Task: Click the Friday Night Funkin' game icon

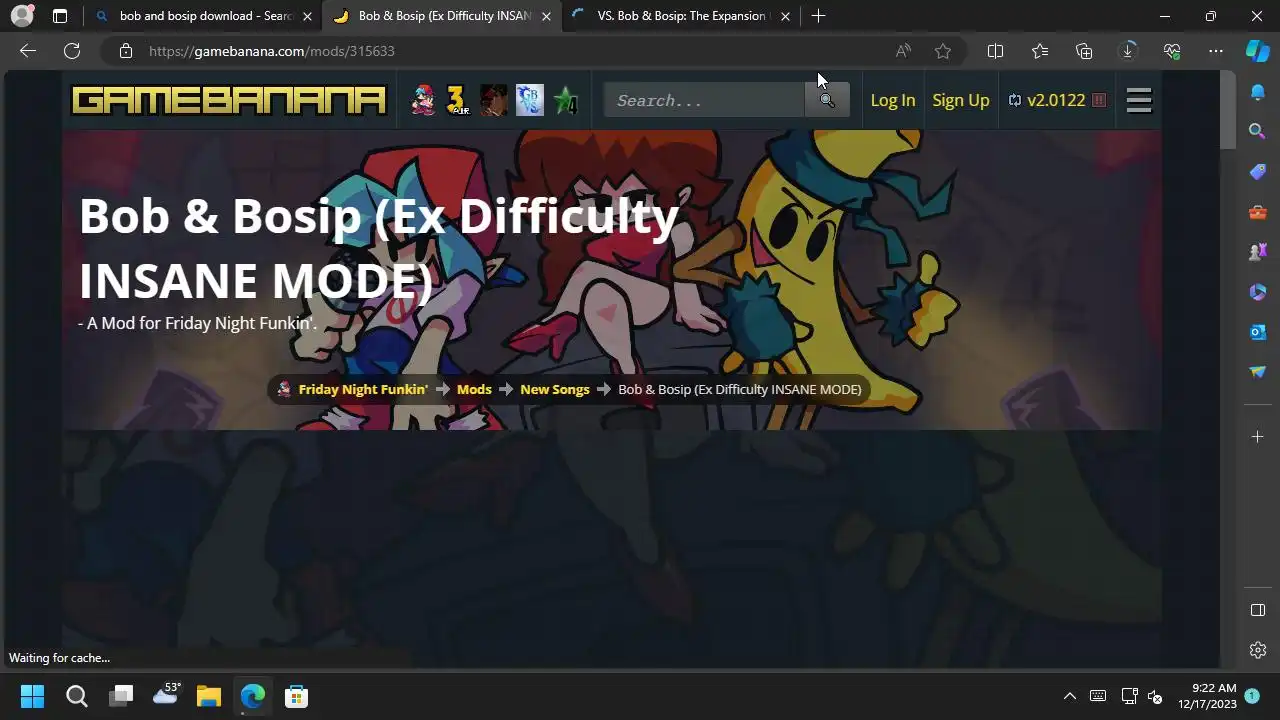Action: 424,100
